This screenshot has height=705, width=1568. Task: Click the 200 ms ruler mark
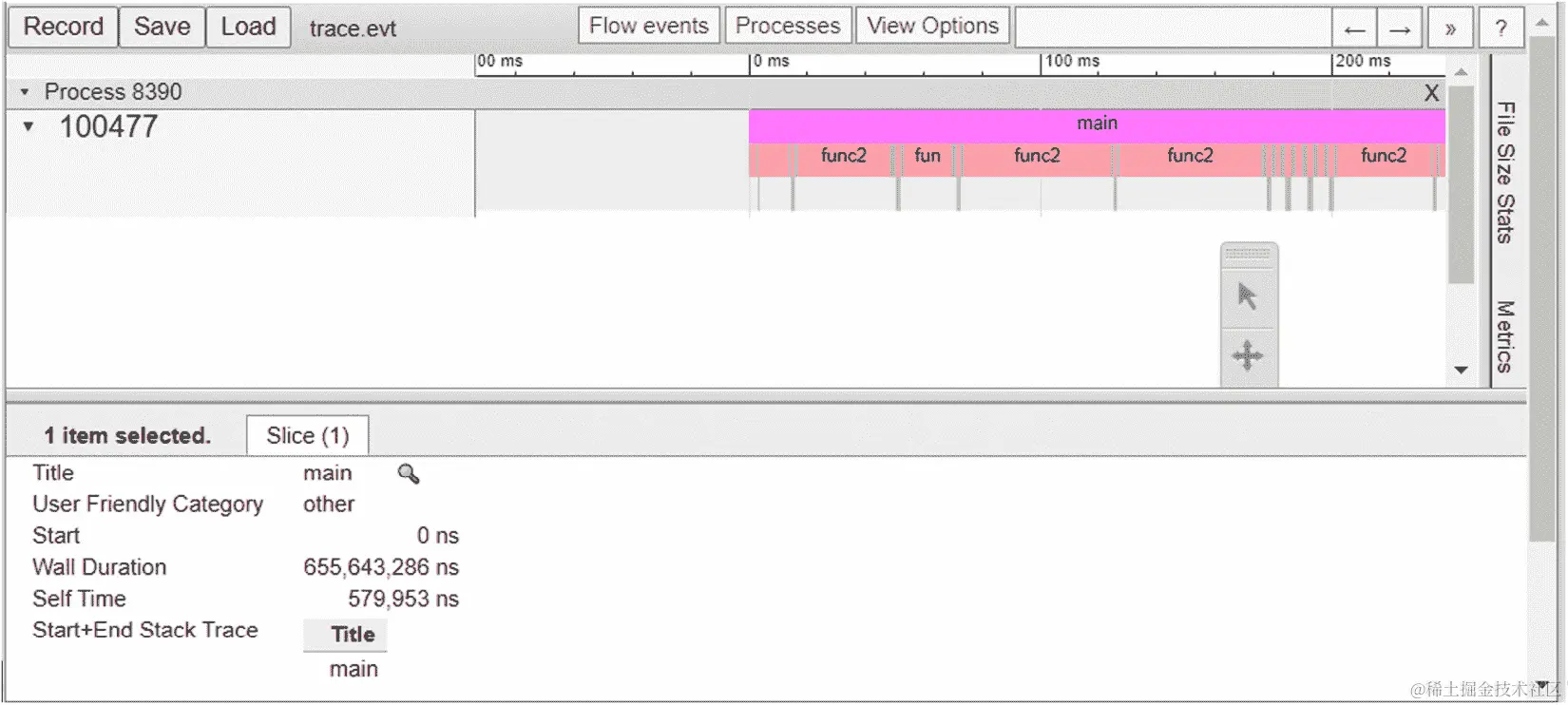click(x=1363, y=61)
